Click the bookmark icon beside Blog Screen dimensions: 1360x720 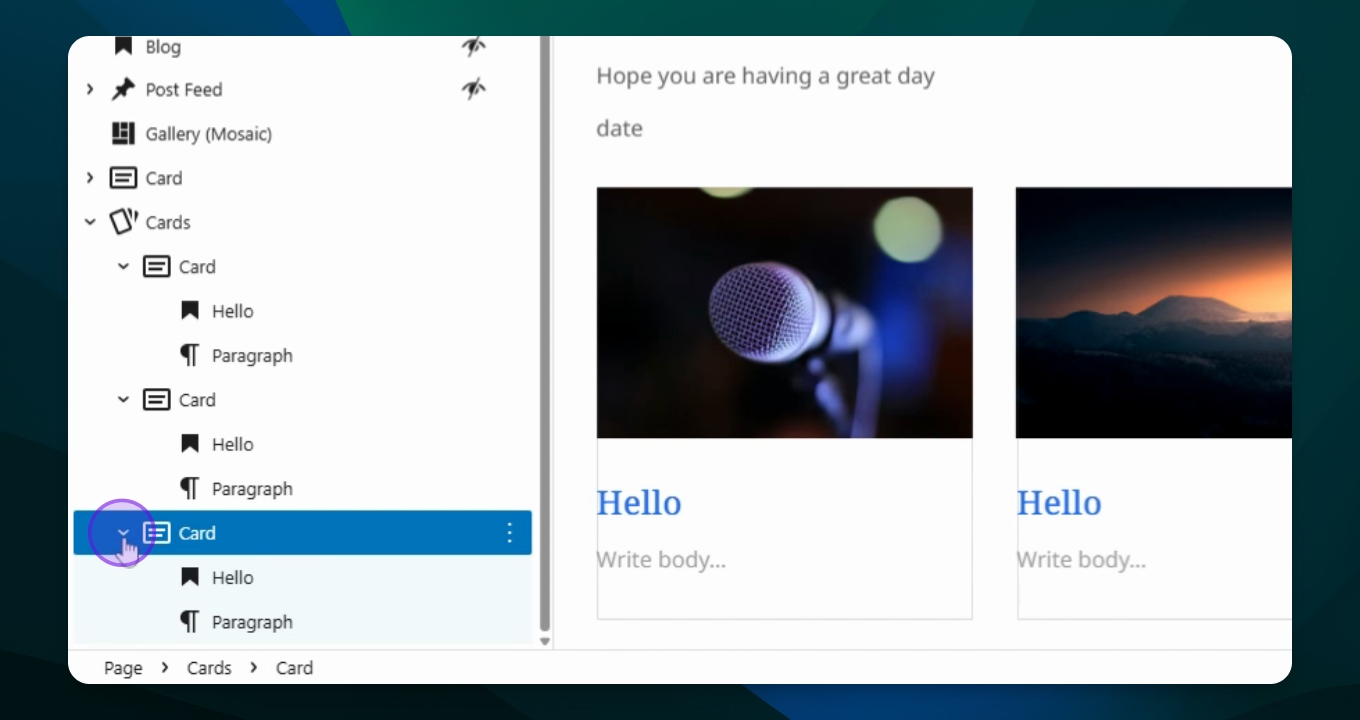tap(123, 46)
